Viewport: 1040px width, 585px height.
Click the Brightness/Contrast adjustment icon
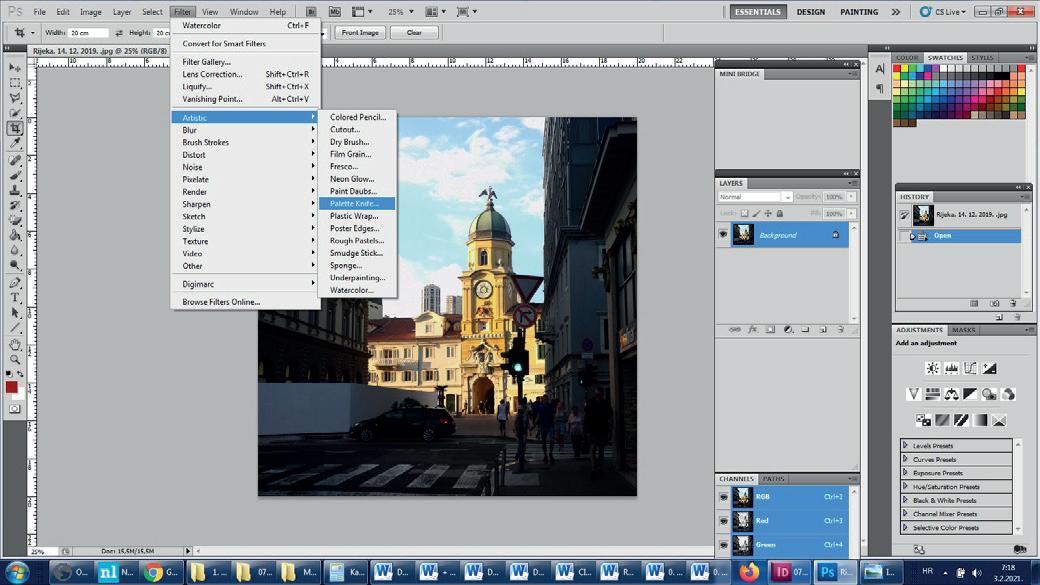click(x=932, y=369)
